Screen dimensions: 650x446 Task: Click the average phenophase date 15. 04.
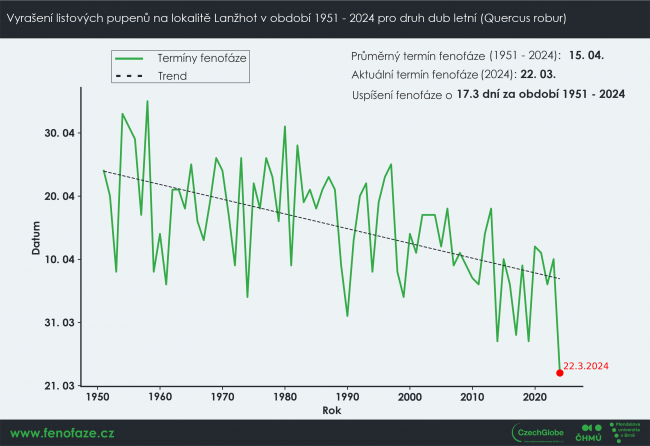[x=589, y=57]
